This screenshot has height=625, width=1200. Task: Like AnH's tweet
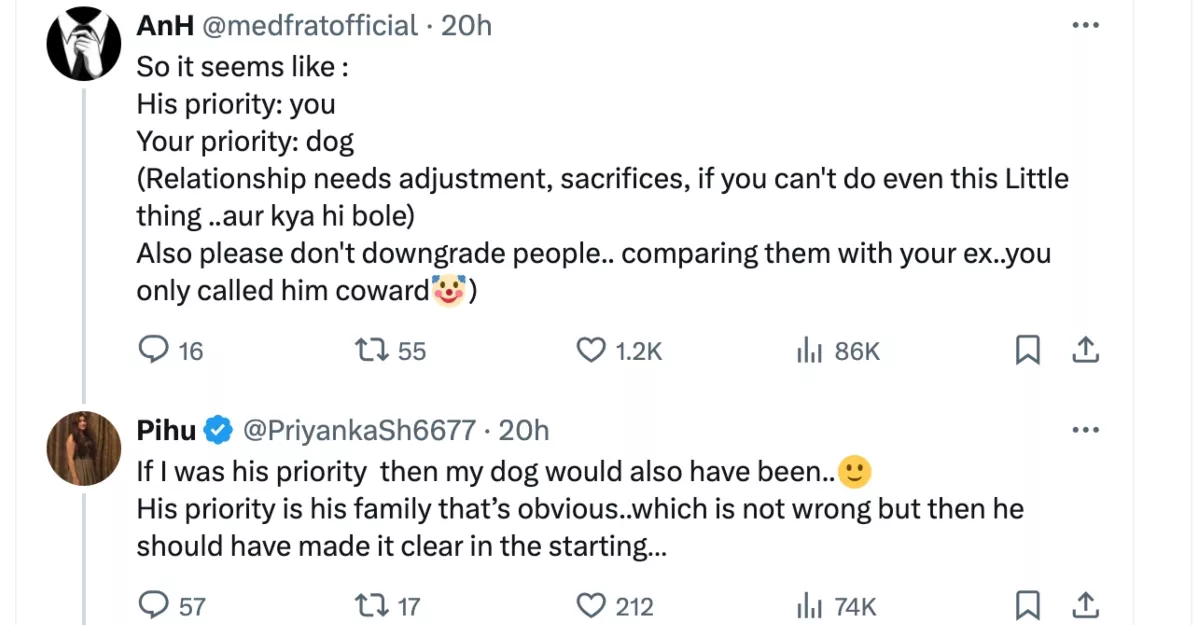(x=592, y=350)
